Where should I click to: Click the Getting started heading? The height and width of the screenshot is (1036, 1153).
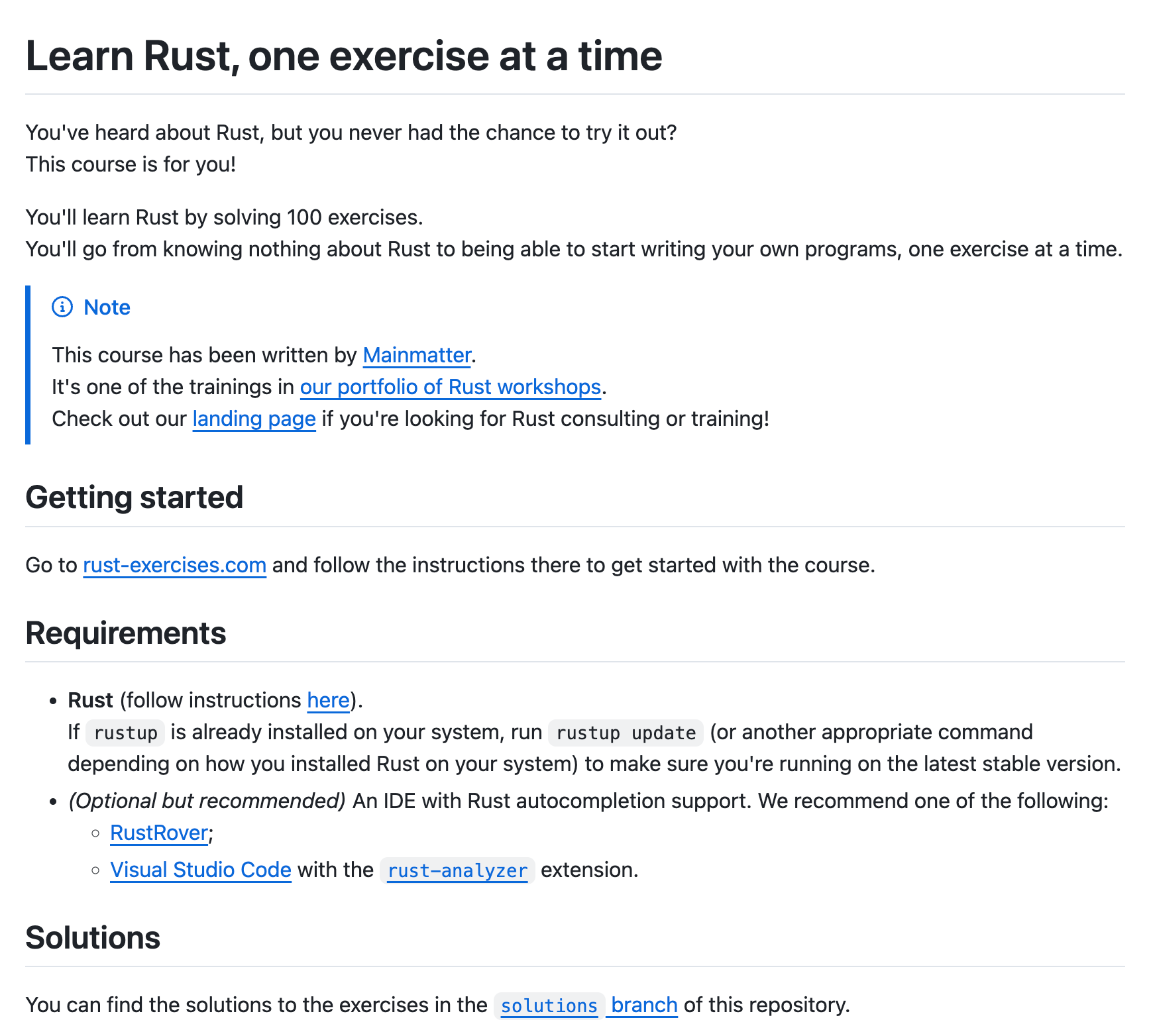pyautogui.click(x=135, y=497)
